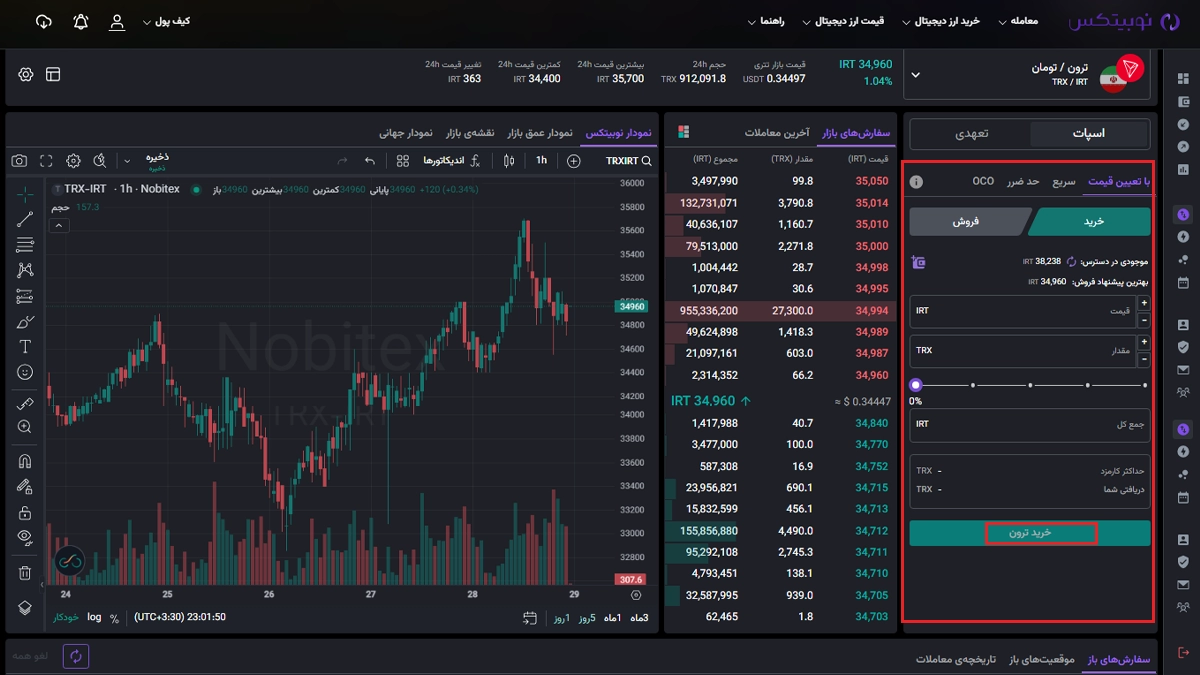This screenshot has height=675, width=1200.
Task: Select the text annotation tool
Action: coord(25,347)
